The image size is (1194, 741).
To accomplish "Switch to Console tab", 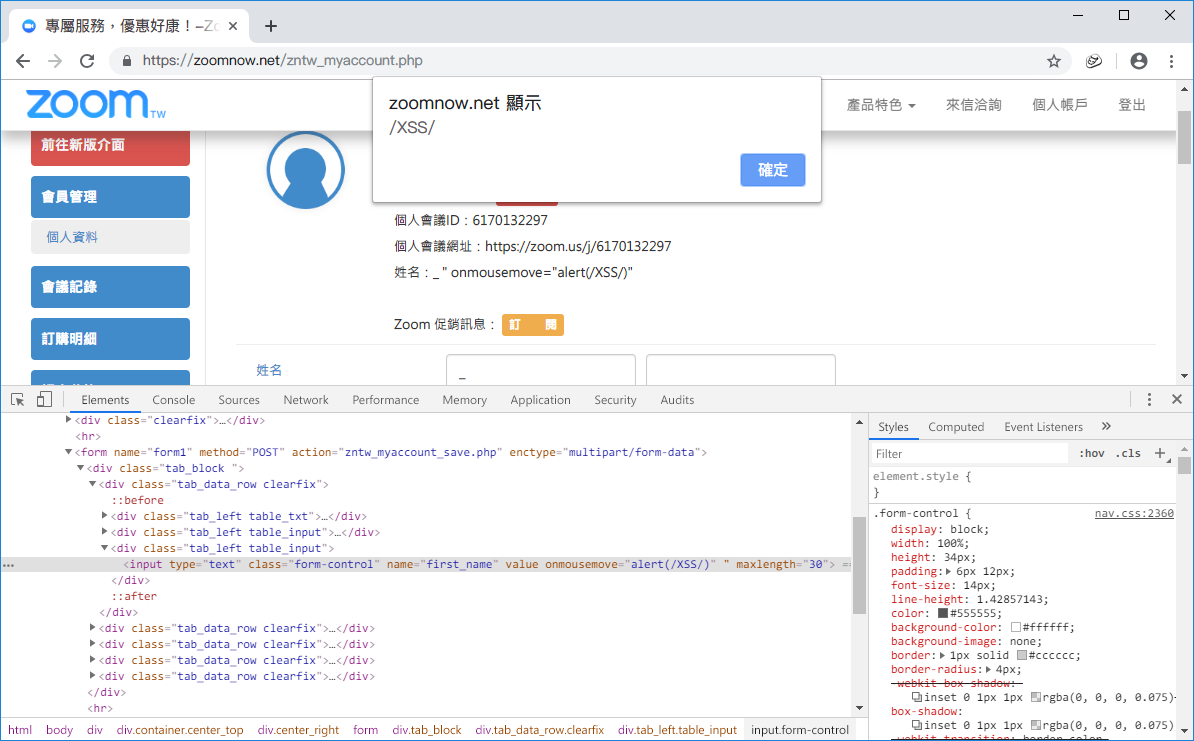I will click(174, 400).
